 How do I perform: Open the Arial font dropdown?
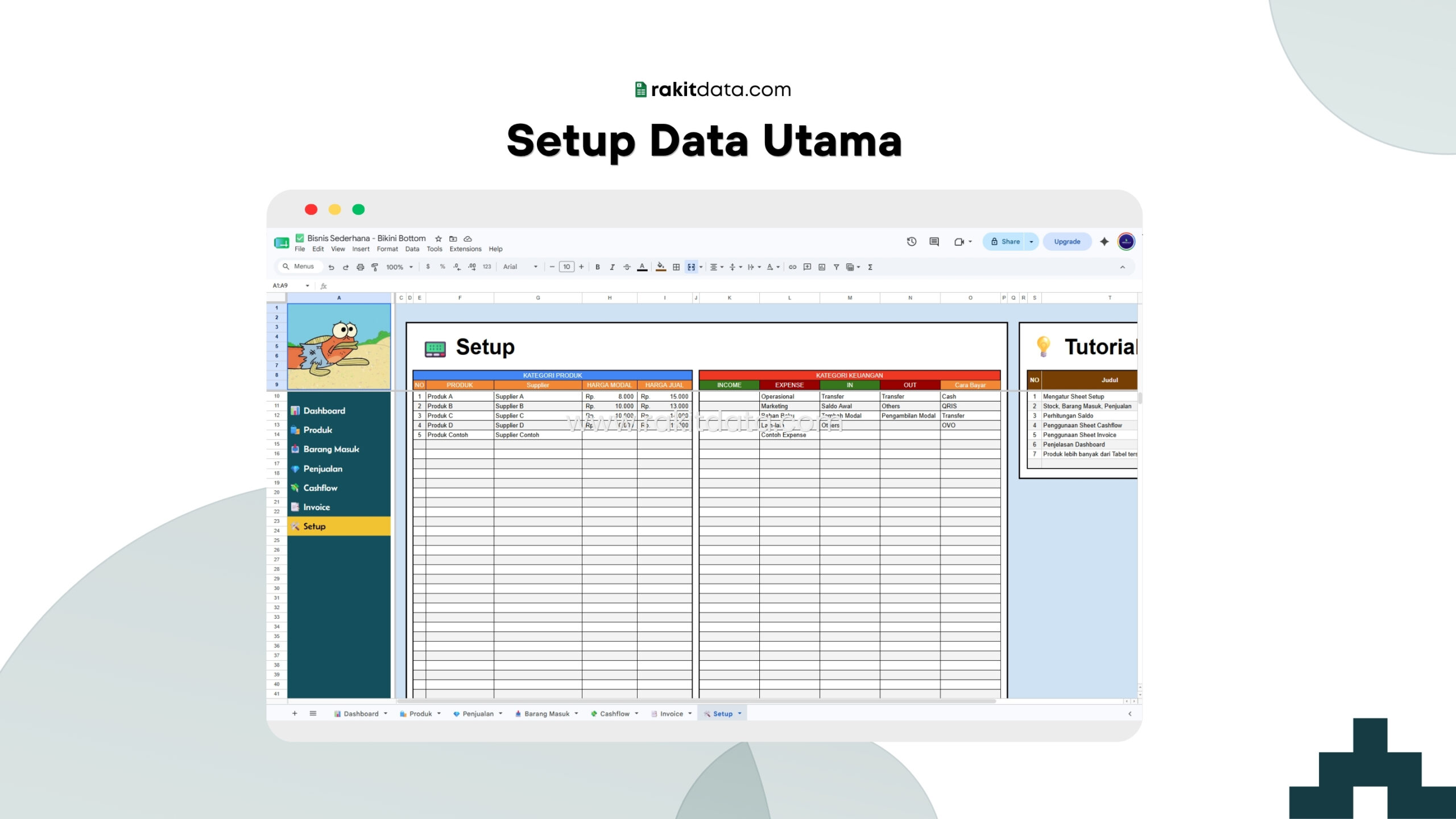point(520,267)
